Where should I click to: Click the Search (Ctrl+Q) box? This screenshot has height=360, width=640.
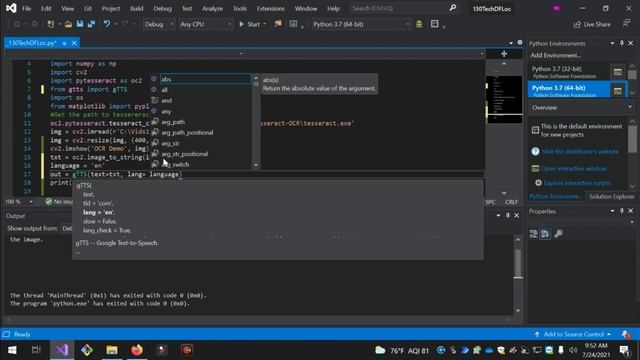(404, 8)
